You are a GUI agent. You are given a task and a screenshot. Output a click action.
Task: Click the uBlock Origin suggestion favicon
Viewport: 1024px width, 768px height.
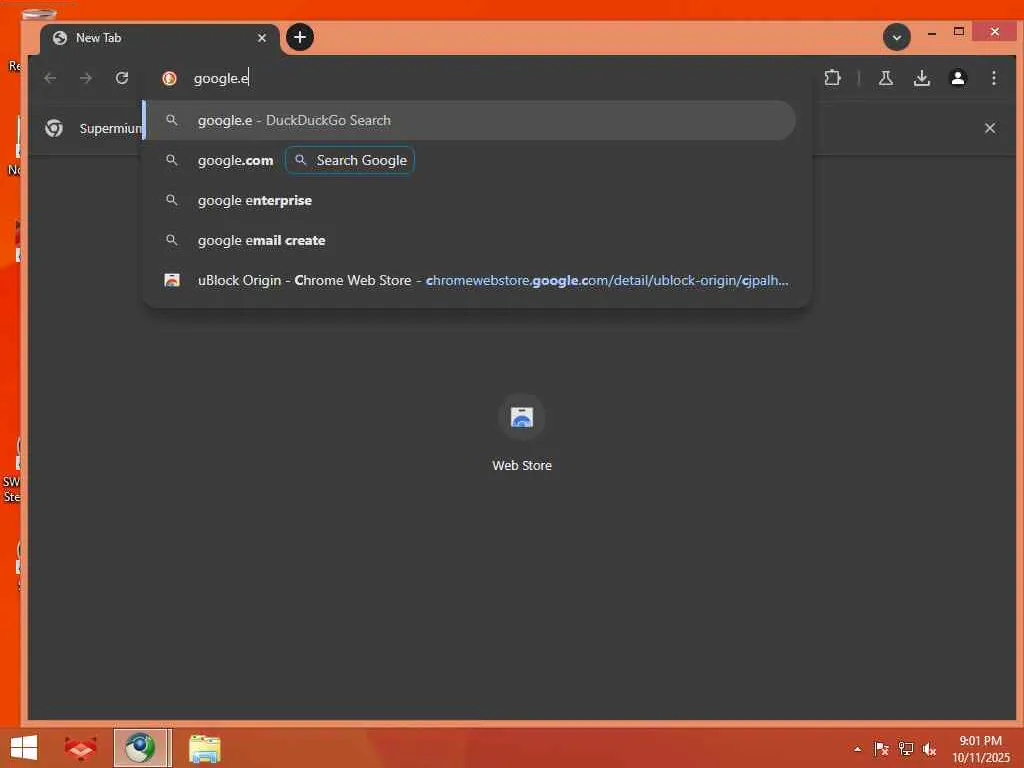click(x=172, y=280)
